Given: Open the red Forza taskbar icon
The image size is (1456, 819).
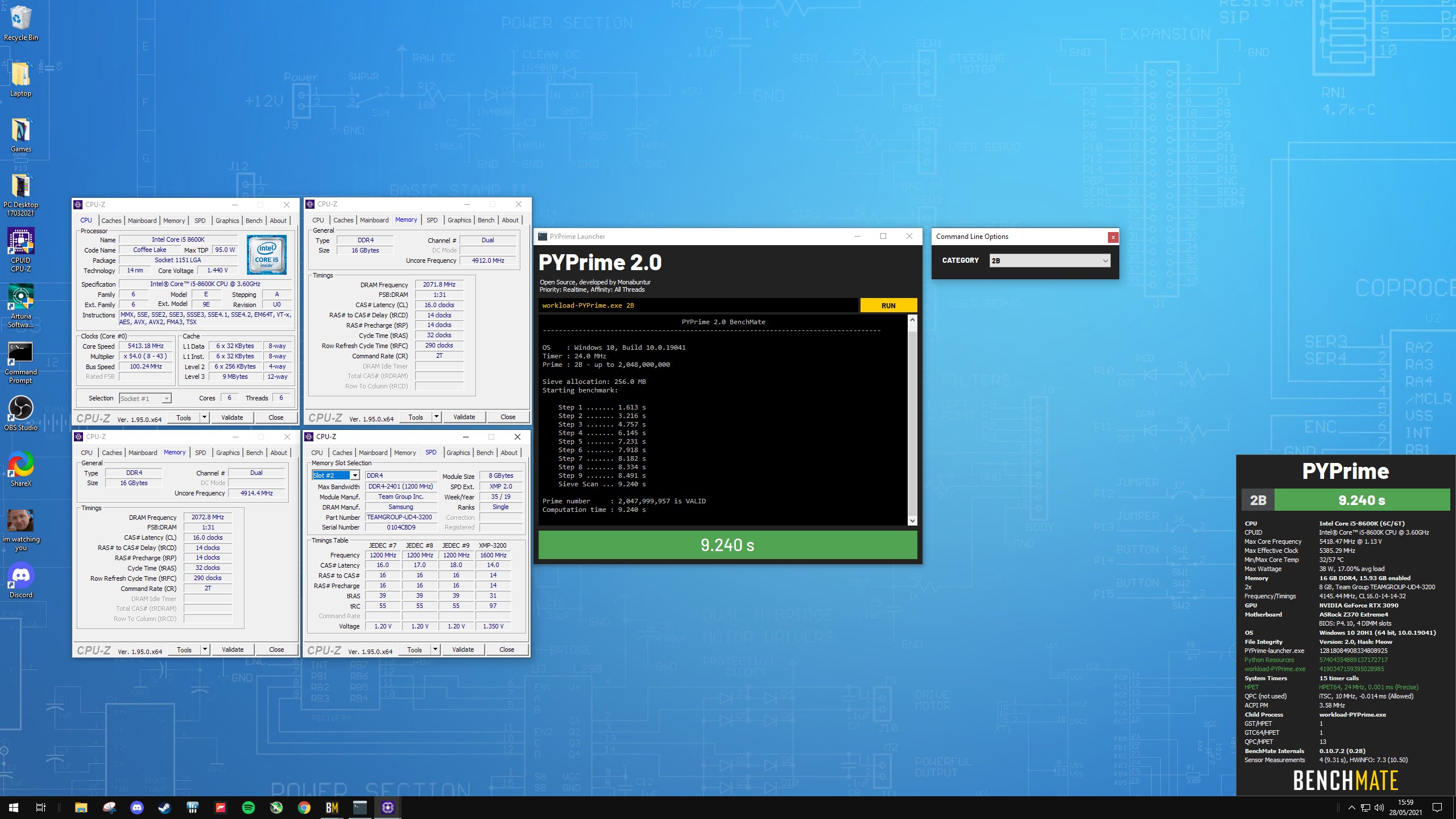Looking at the screenshot, I should pos(221,808).
